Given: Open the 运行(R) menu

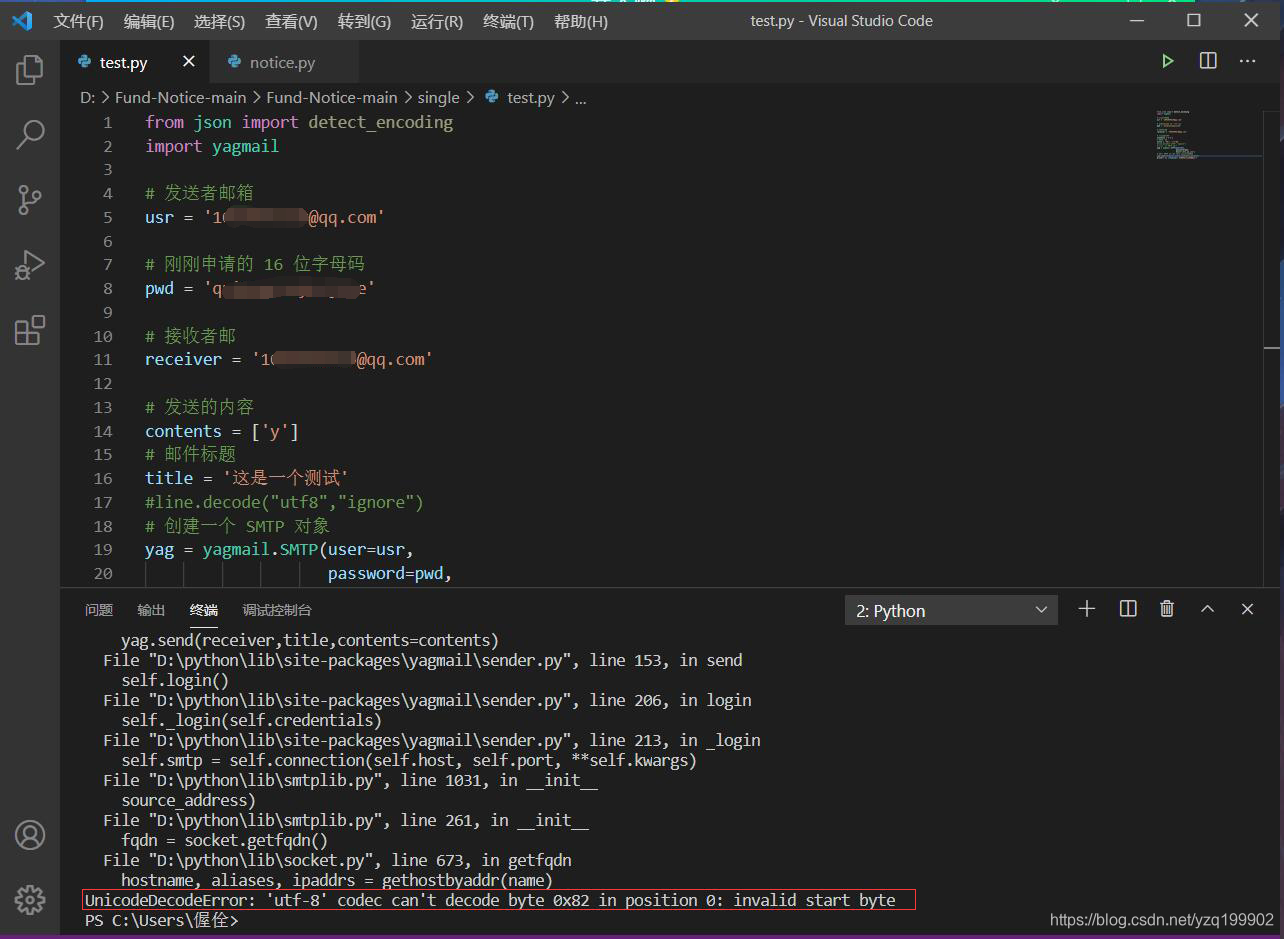Looking at the screenshot, I should click(x=437, y=21).
